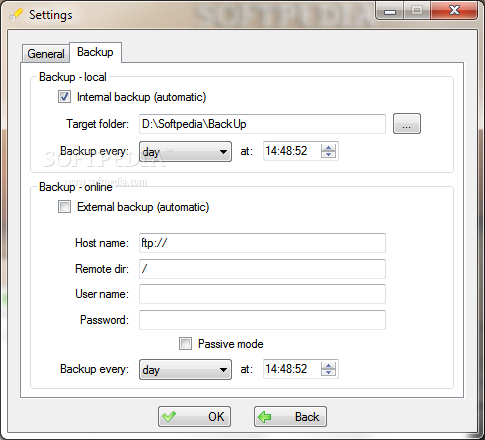Minimize the Settings window
Viewport: 485px width, 440px height.
(x=390, y=10)
